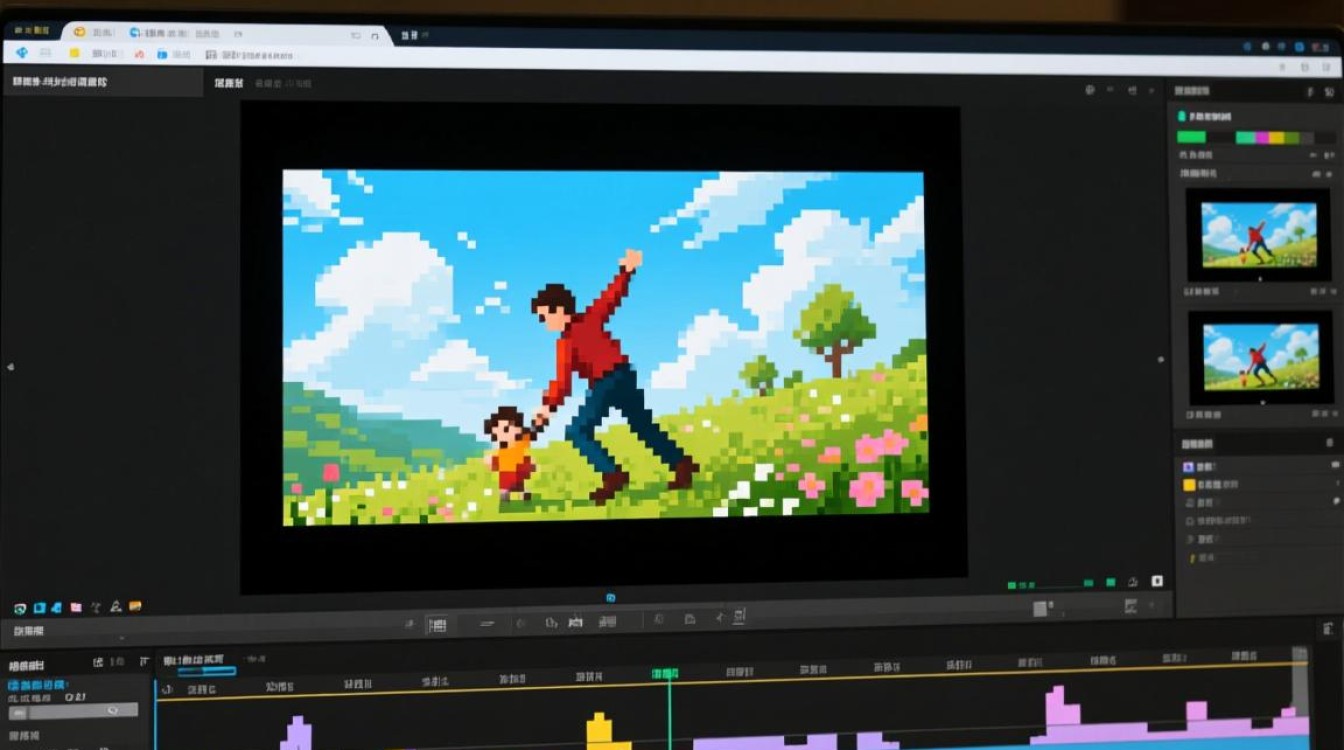
Task: Select the upper preview thumbnail in right panel
Action: [x=1258, y=234]
